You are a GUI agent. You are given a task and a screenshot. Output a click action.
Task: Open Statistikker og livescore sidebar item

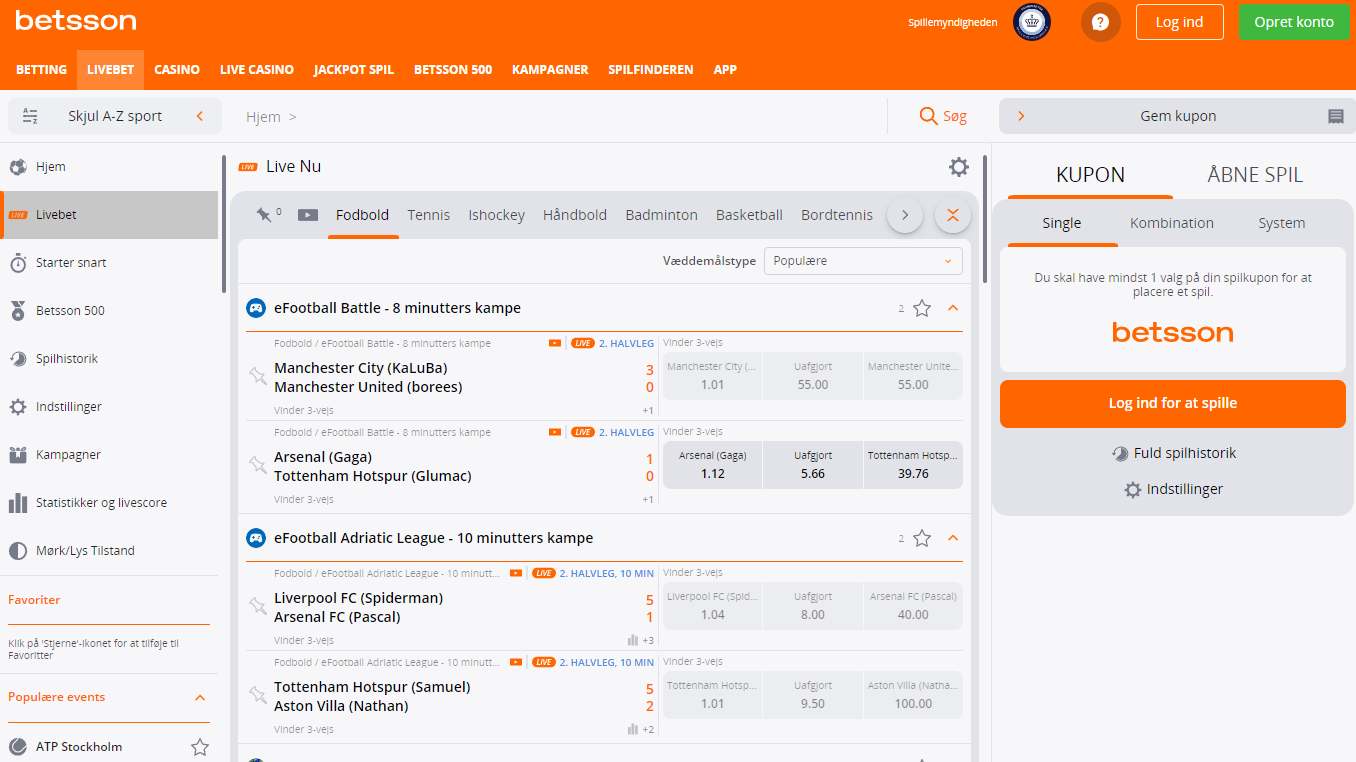[109, 502]
